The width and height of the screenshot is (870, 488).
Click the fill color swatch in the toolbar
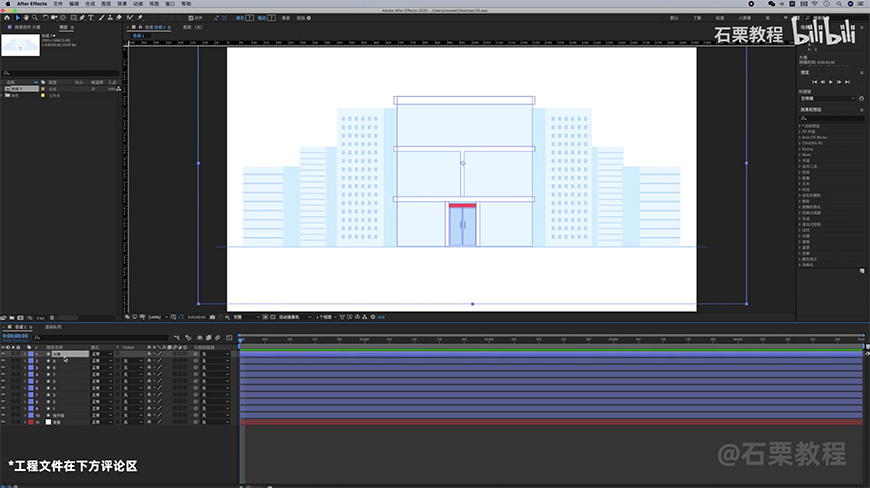tap(249, 18)
